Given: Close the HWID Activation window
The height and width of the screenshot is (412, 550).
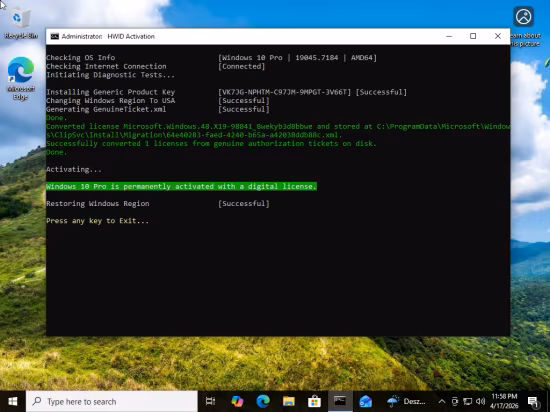Looking at the screenshot, I should click(498, 36).
